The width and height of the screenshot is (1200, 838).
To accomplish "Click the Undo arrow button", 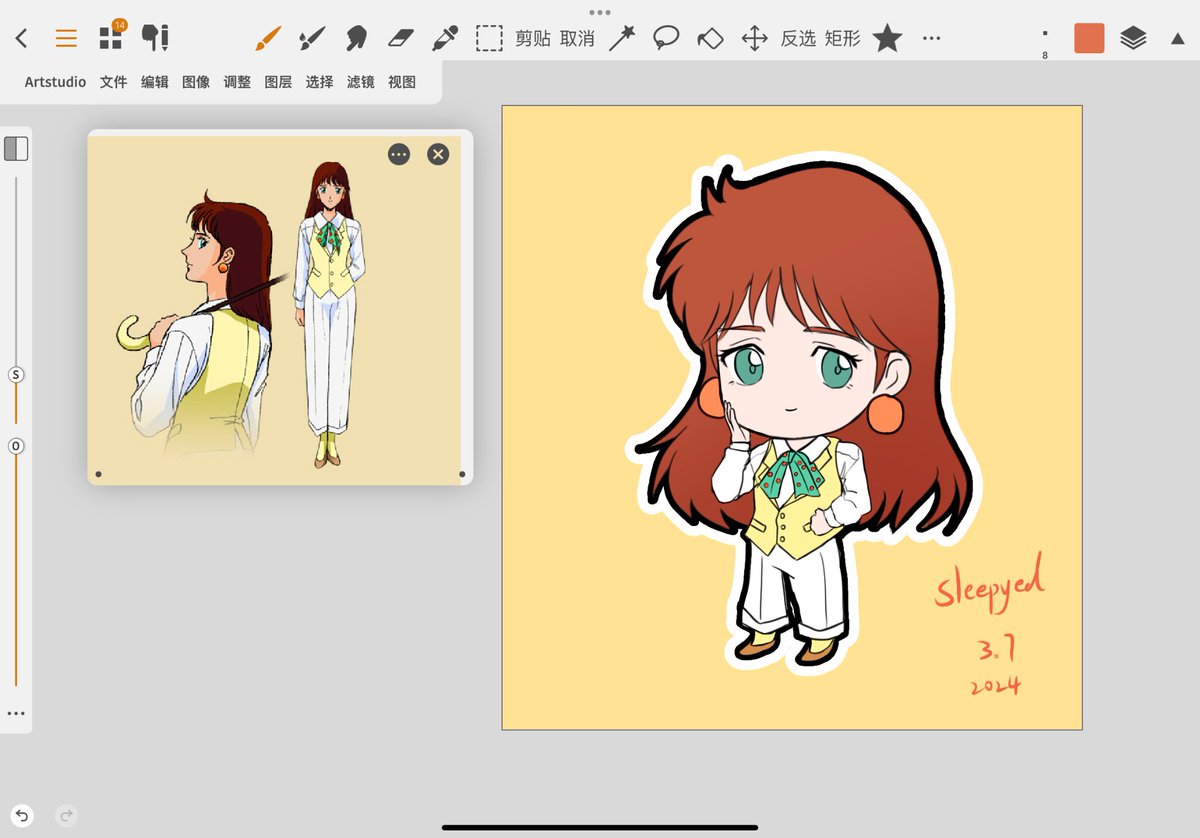I will coord(22,816).
